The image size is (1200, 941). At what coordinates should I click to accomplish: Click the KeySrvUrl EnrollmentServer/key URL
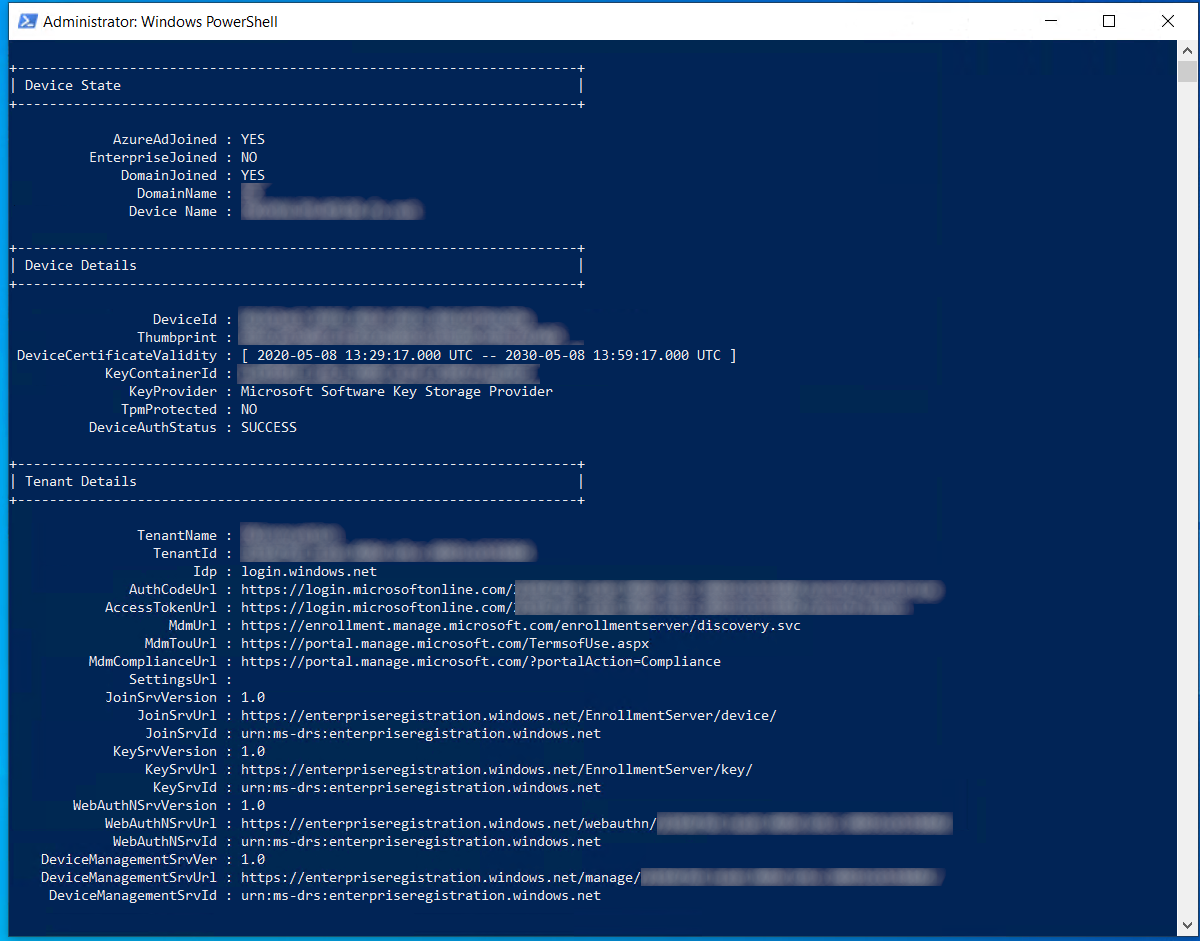click(496, 770)
